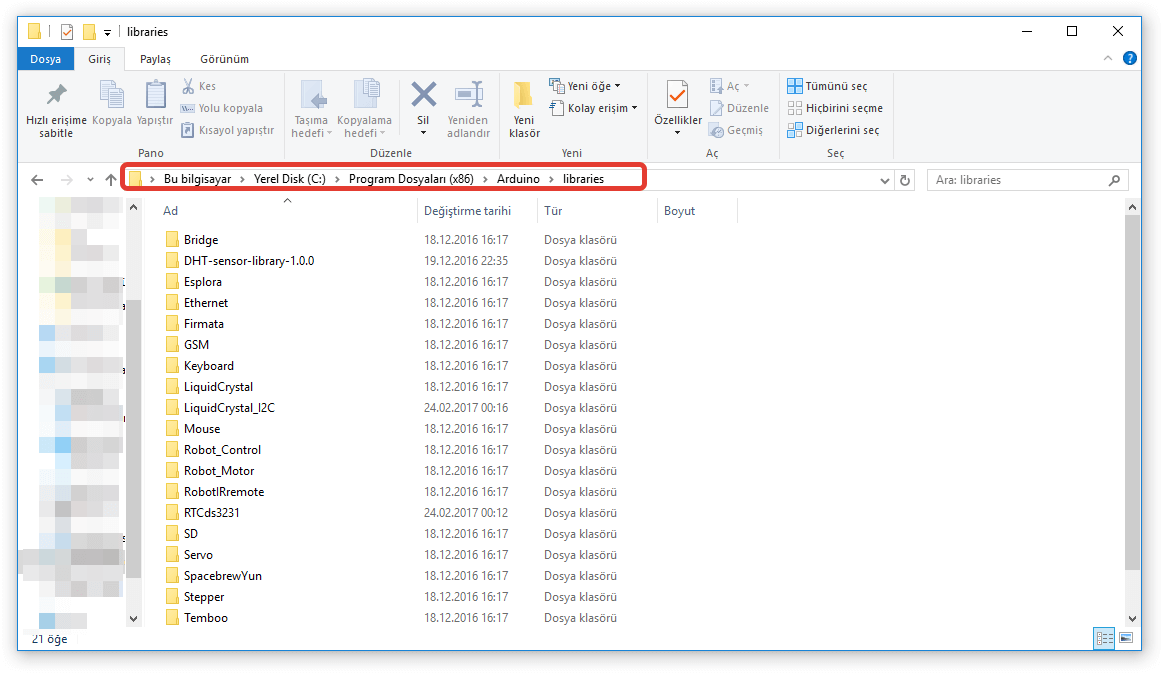The width and height of the screenshot is (1163, 673).
Task: Click the Geçmiş history icon
Action: (716, 131)
